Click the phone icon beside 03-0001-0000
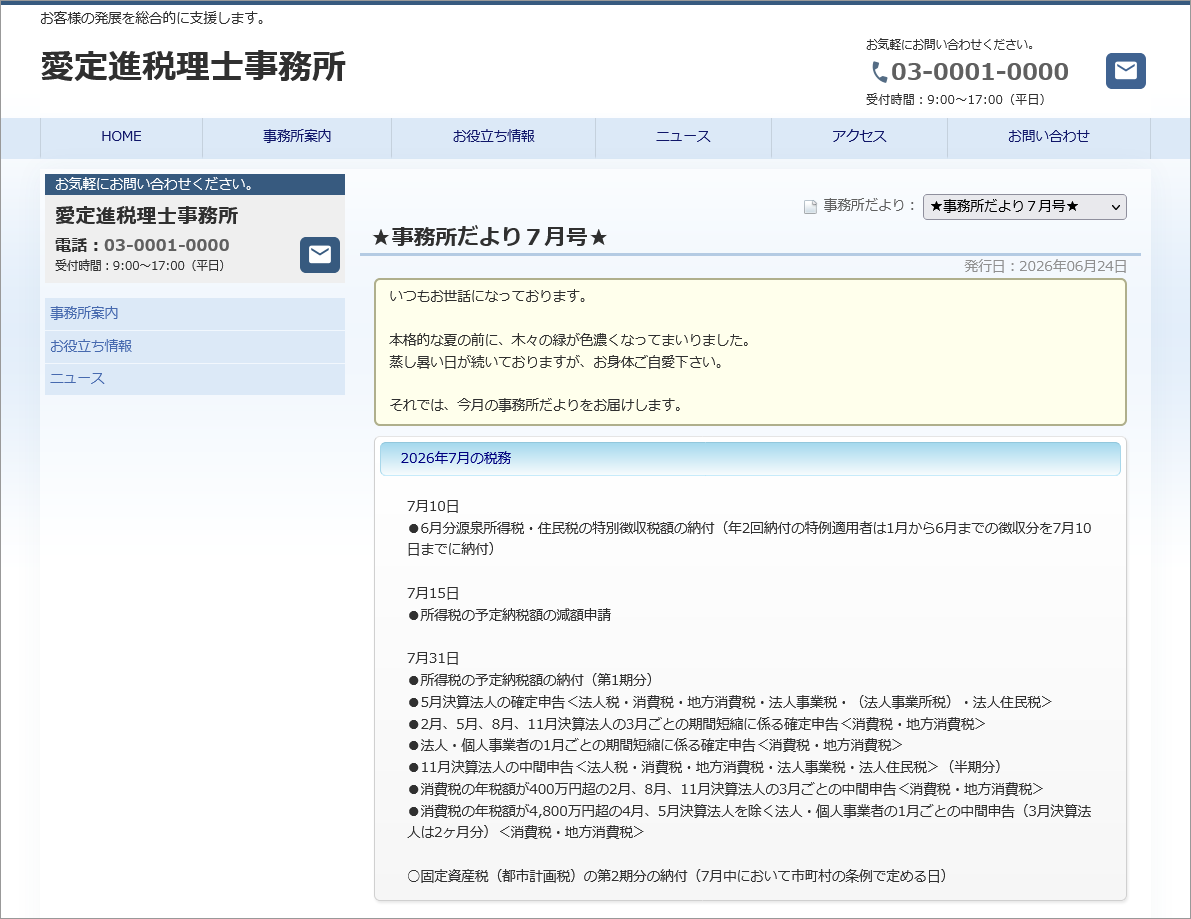The image size is (1191, 919). point(880,72)
